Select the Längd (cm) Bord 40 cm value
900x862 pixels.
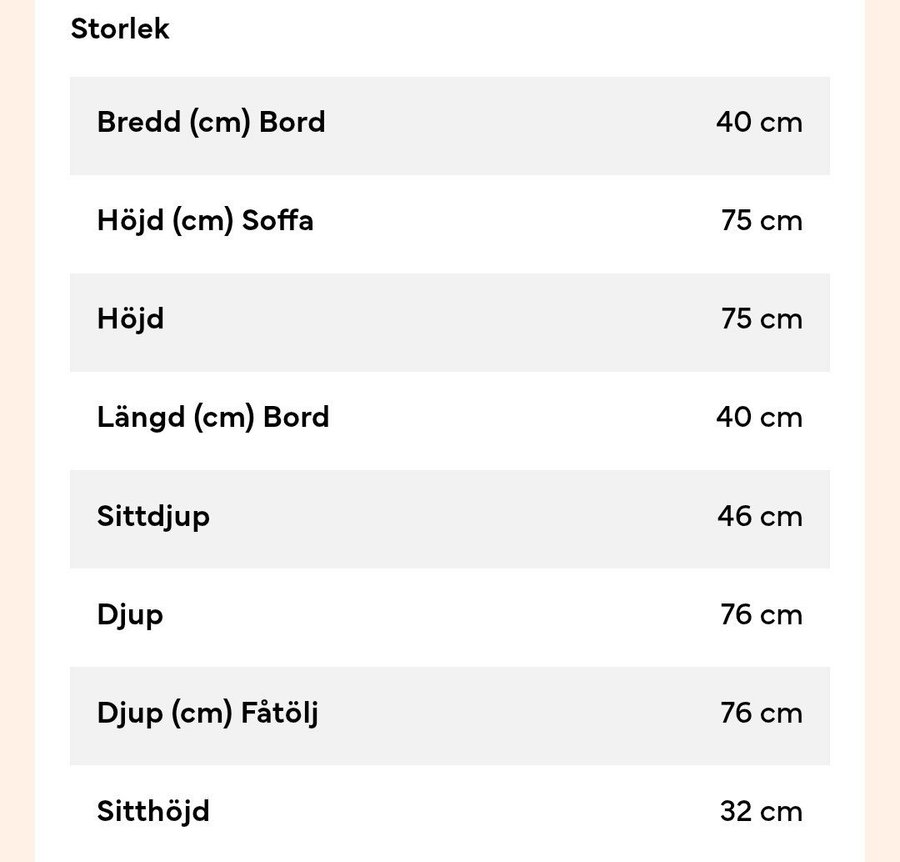[x=759, y=417]
